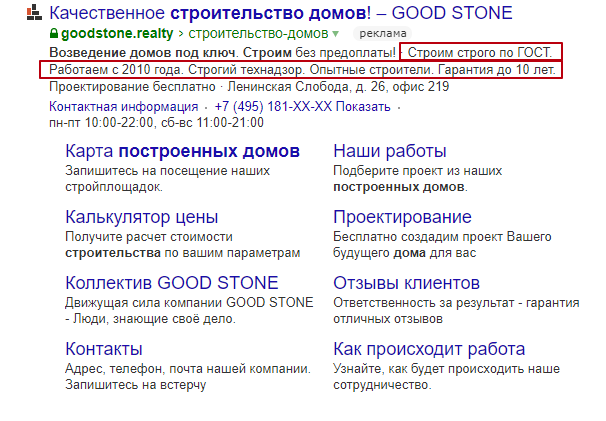606x421 pixels.
Task: Open the Коллектив GOOD STONE sitelink
Action: (172, 283)
